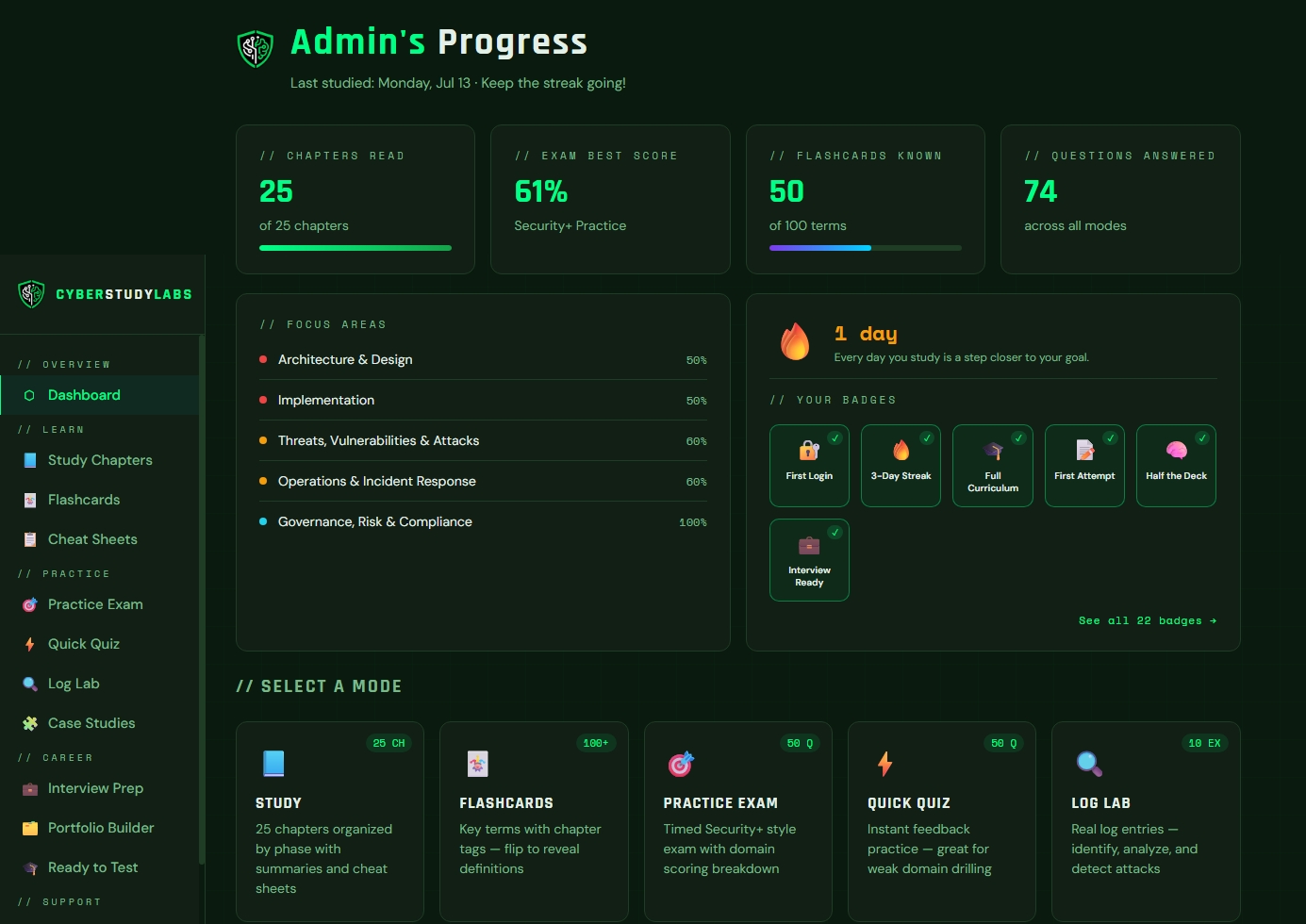Image resolution: width=1306 pixels, height=924 pixels.
Task: Click the magnifier icon on Log Lab card
Action: [x=1089, y=763]
